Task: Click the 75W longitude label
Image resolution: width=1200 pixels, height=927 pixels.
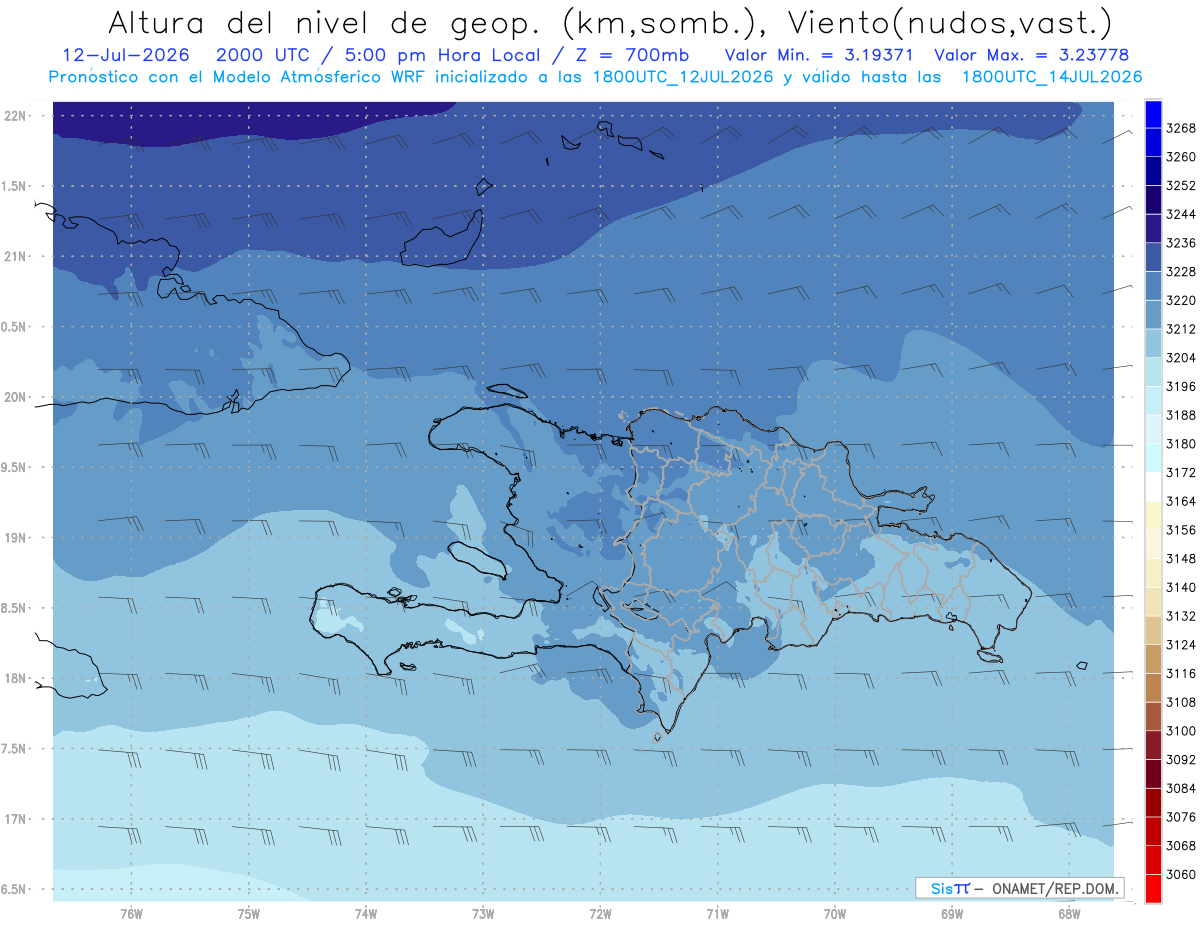Action: (248, 913)
